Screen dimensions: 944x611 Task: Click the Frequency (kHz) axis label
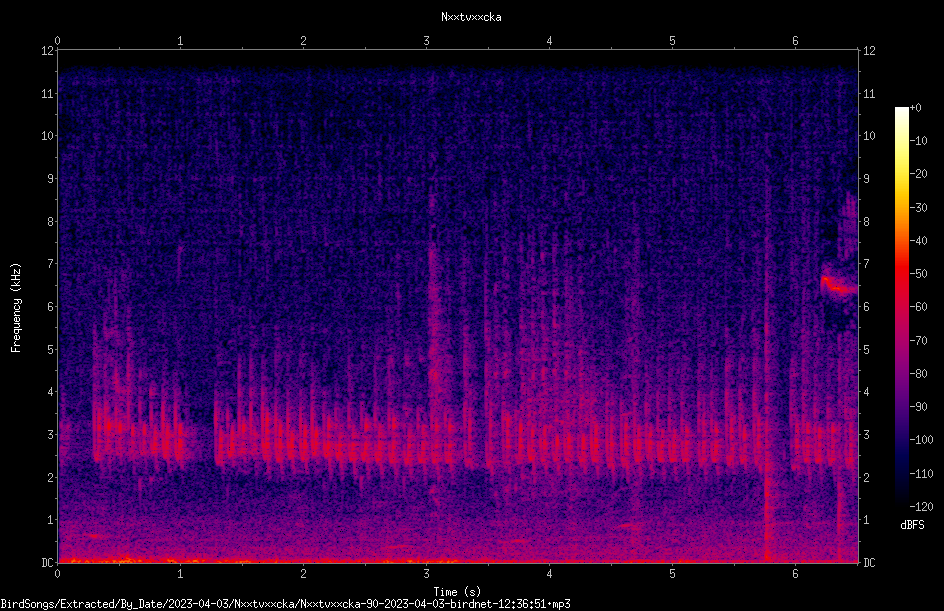[x=16, y=307]
